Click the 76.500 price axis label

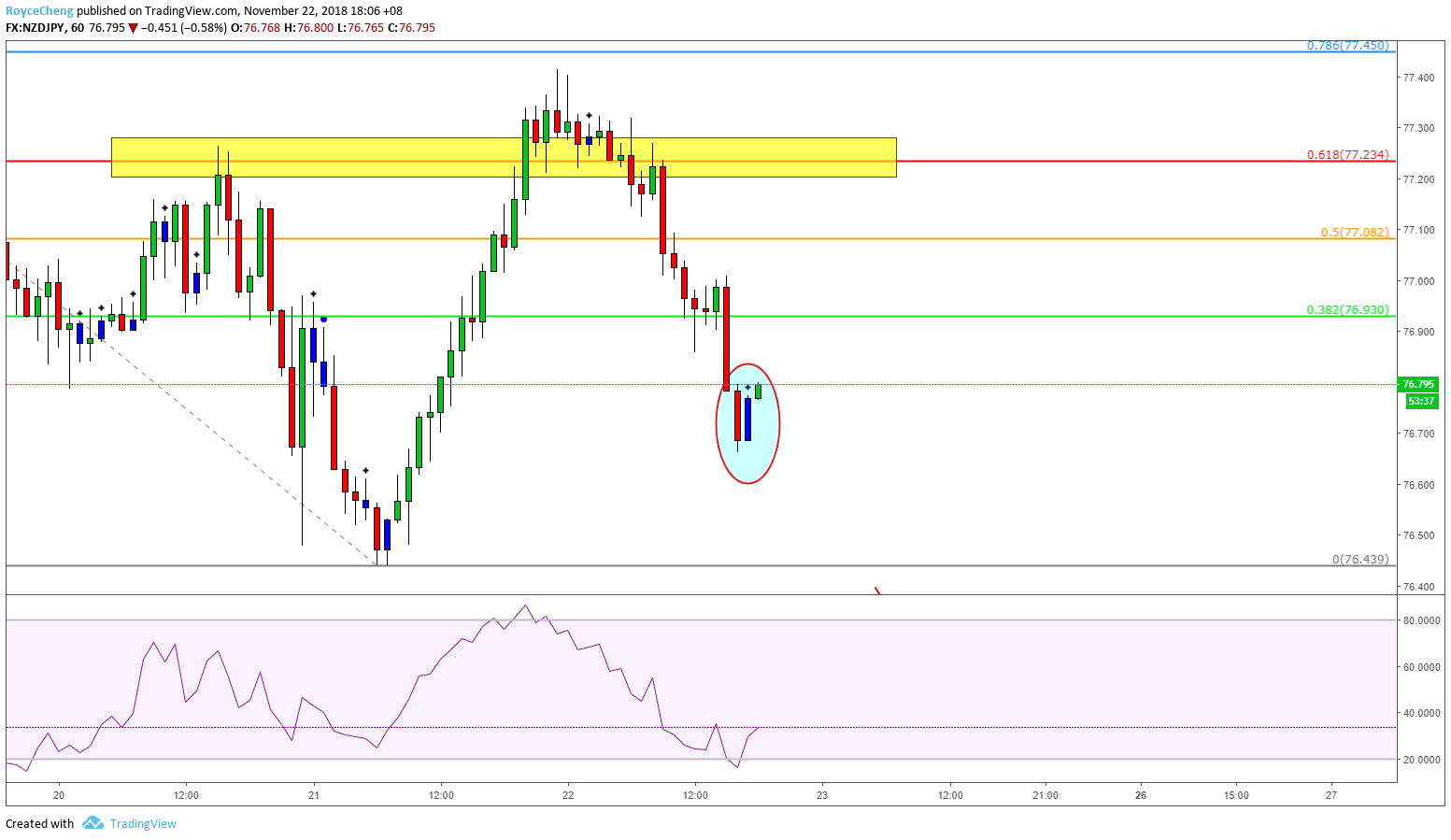coord(1418,536)
